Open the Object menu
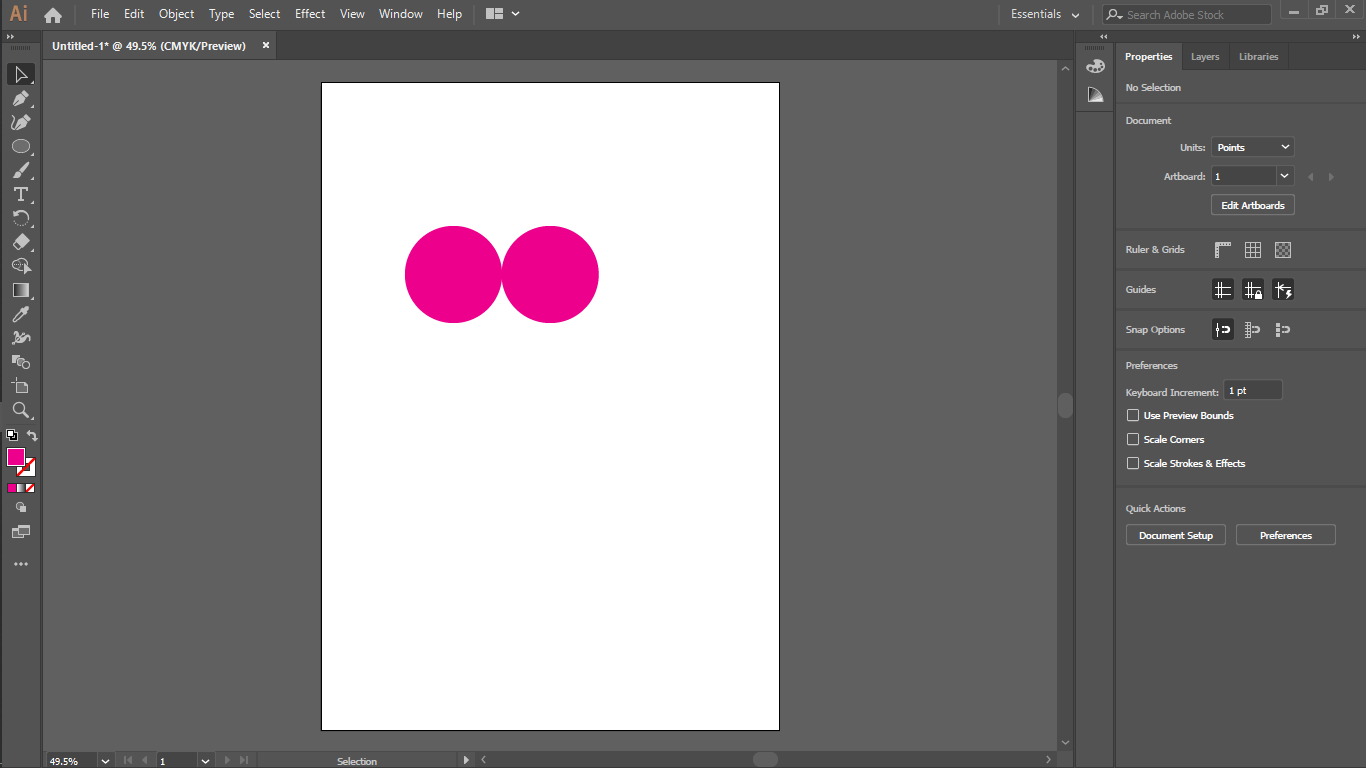Screen dimensions: 1366x768 176,14
